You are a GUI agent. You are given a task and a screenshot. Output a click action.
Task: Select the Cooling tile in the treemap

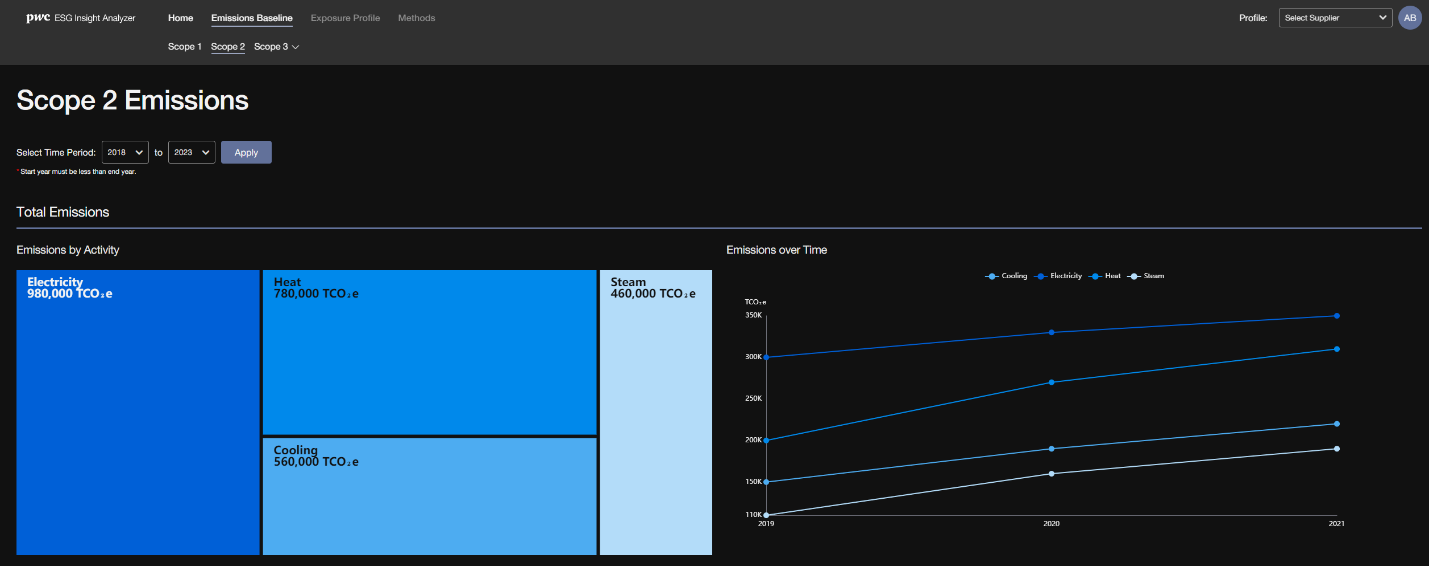tap(429, 496)
